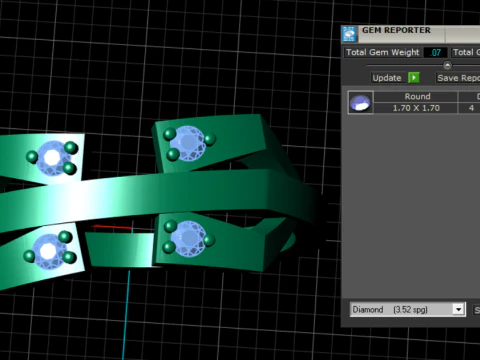
Task: Click the Total Gem Weight value .07
Action: pyautogui.click(x=435, y=52)
